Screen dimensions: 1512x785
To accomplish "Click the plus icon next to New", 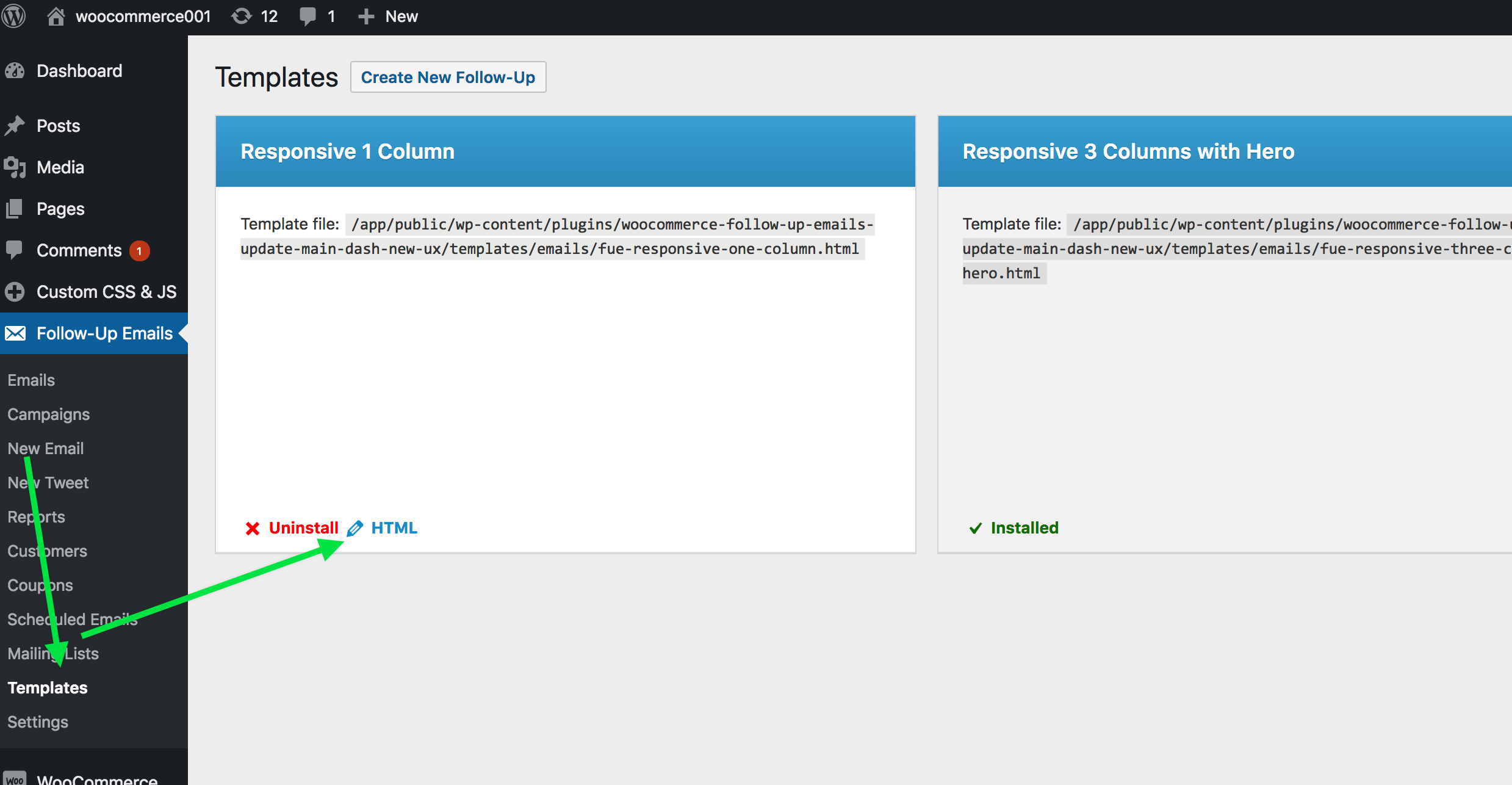I will 366,16.
